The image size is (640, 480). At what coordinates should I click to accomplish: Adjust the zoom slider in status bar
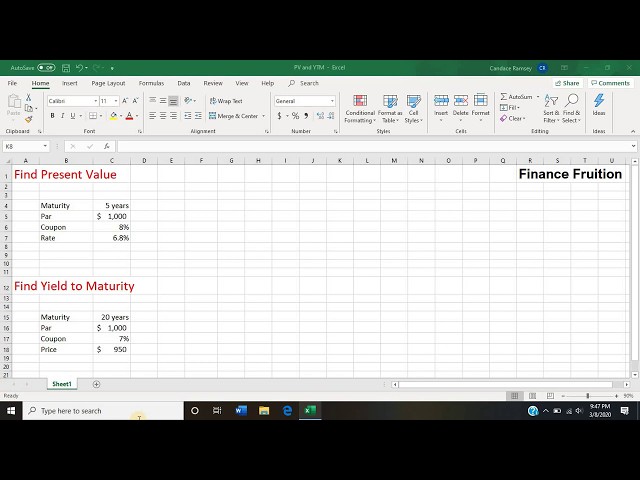(588, 396)
